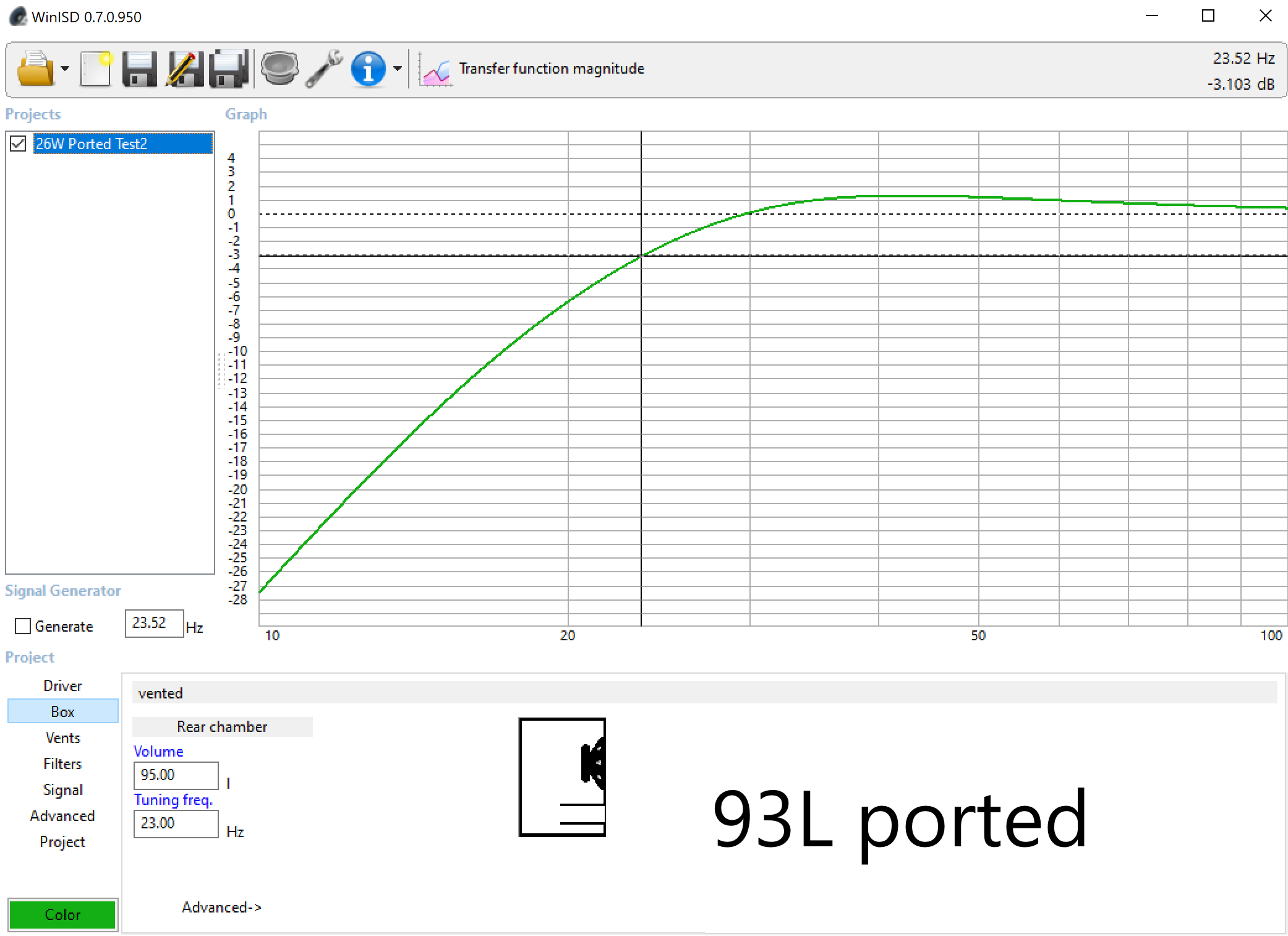Create a new project
Viewport: 1288px width, 936px height.
[96, 68]
